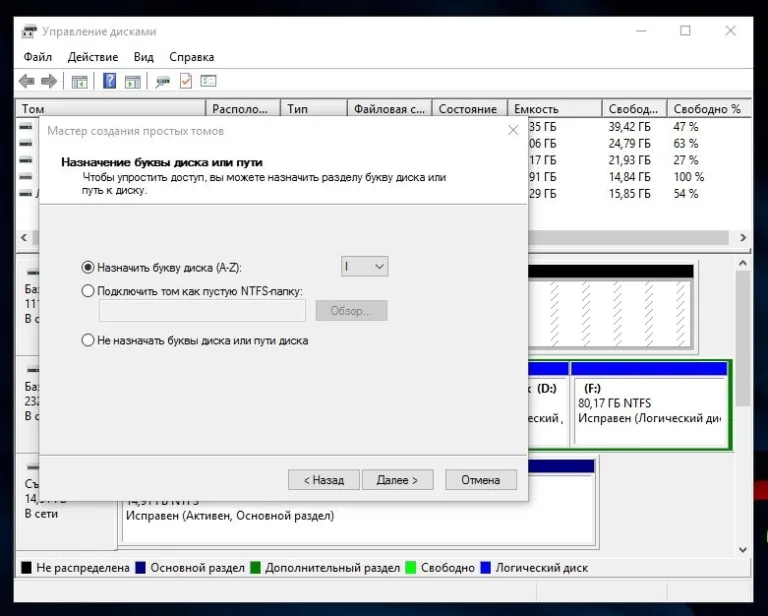The image size is (768, 616).
Task: Click the '< Назад' button
Action: tap(324, 480)
